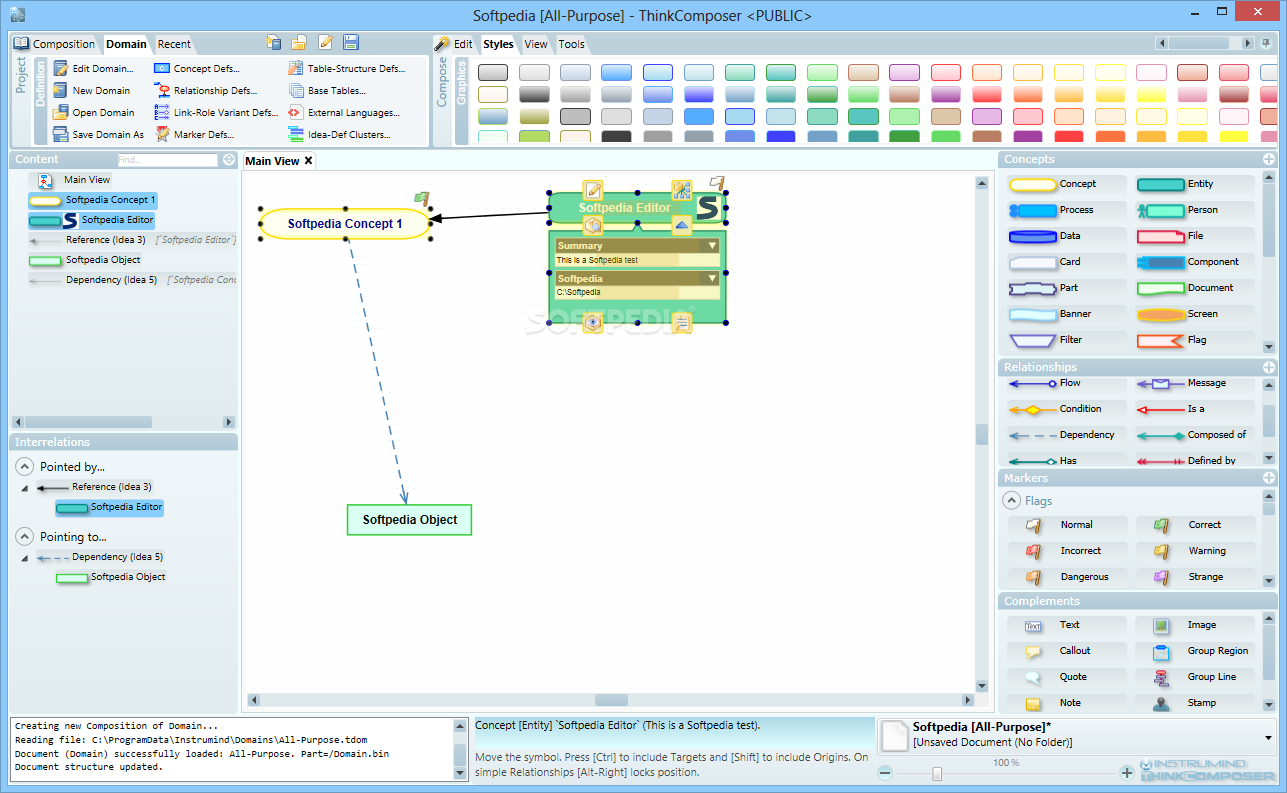Open Table-Structure Defs

346,69
